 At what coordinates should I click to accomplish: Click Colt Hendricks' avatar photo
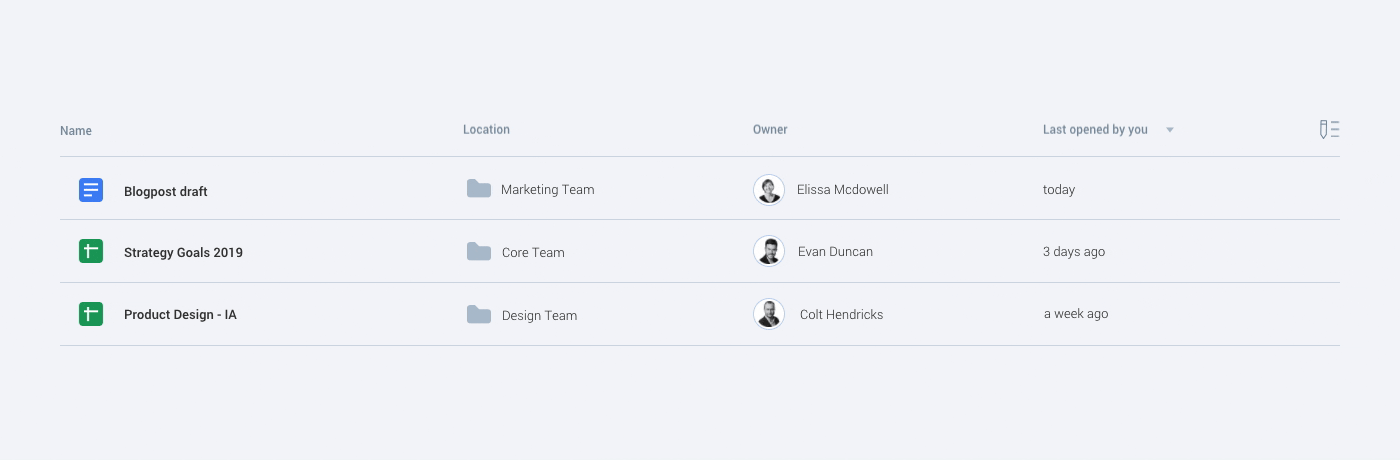(769, 314)
